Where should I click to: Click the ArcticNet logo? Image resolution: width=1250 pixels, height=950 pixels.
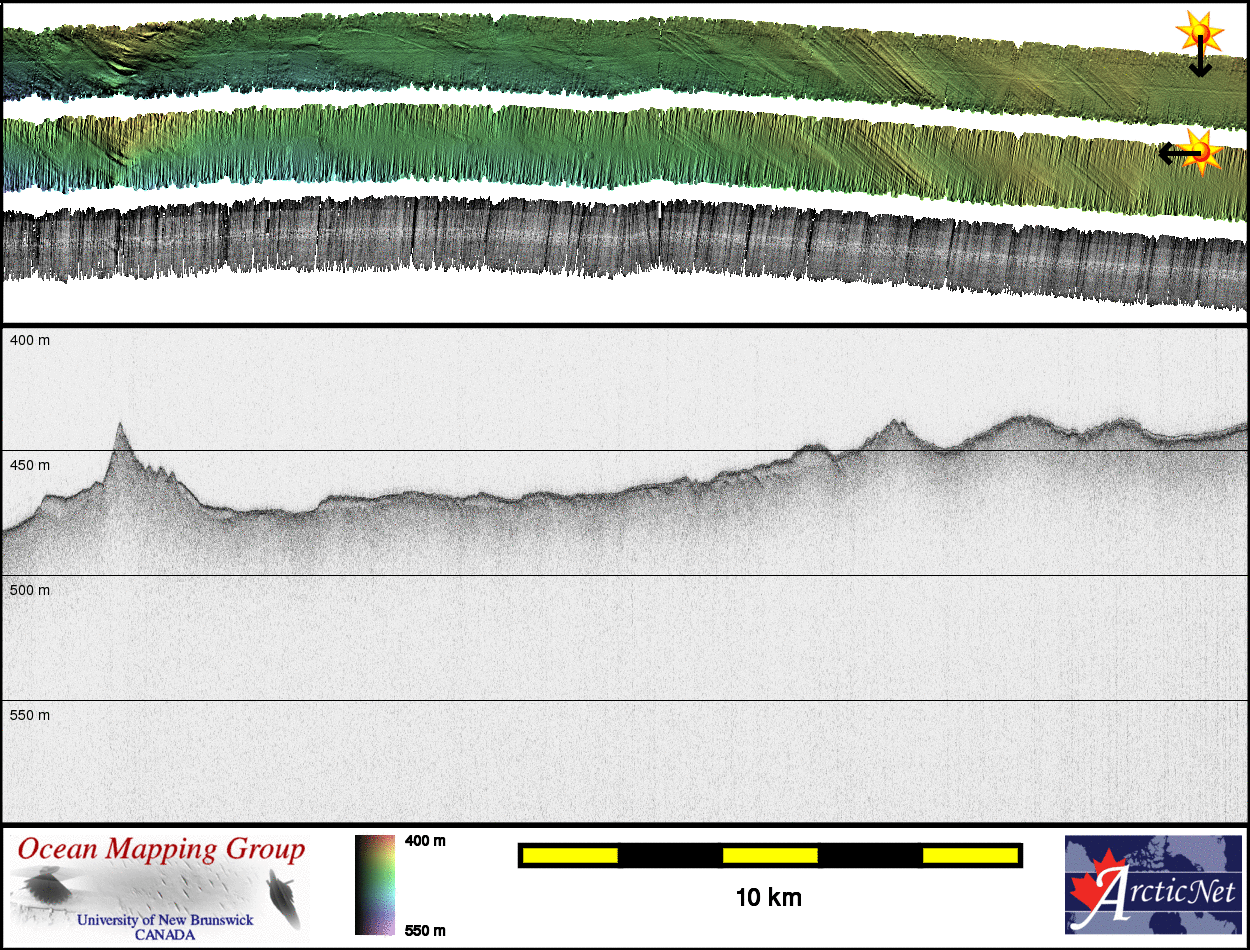pyautogui.click(x=1153, y=885)
